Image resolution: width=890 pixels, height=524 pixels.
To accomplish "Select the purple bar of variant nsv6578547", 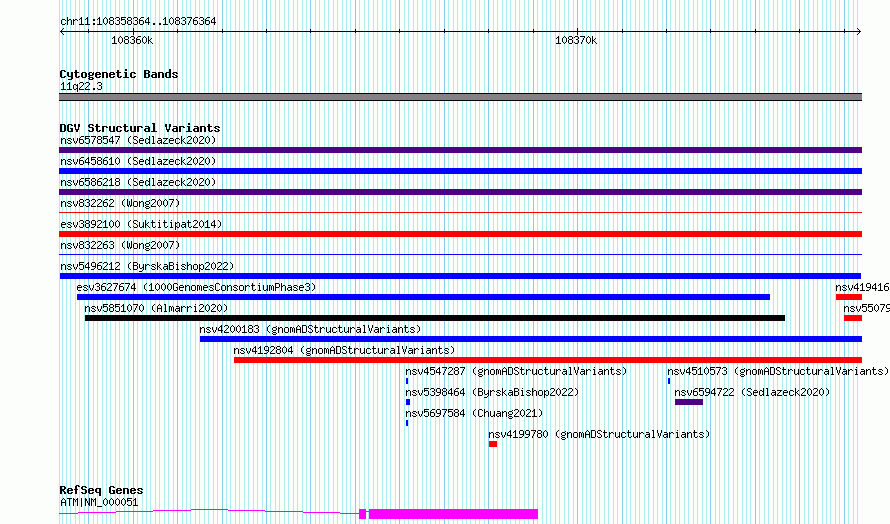I will pyautogui.click(x=460, y=150).
